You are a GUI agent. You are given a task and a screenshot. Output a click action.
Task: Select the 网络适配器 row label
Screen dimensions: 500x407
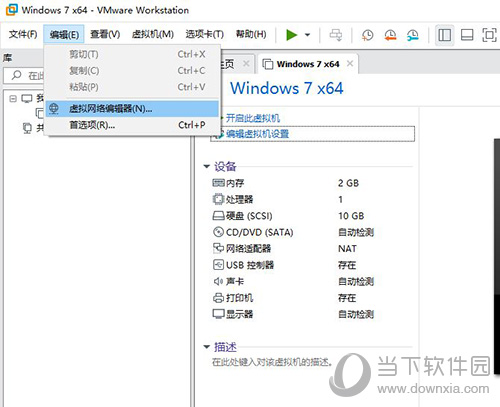[248, 249]
